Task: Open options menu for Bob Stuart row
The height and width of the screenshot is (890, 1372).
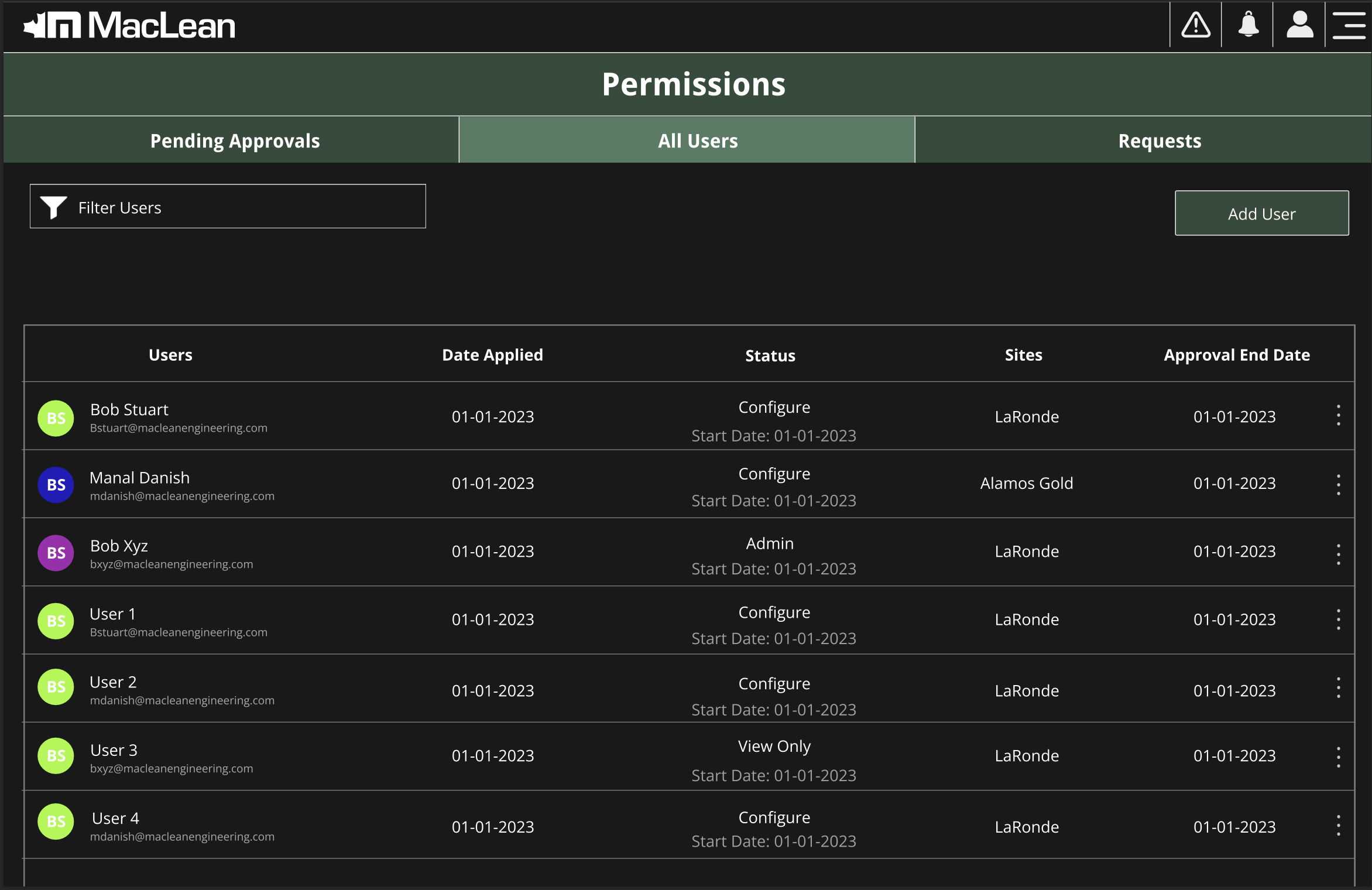Action: click(1338, 415)
